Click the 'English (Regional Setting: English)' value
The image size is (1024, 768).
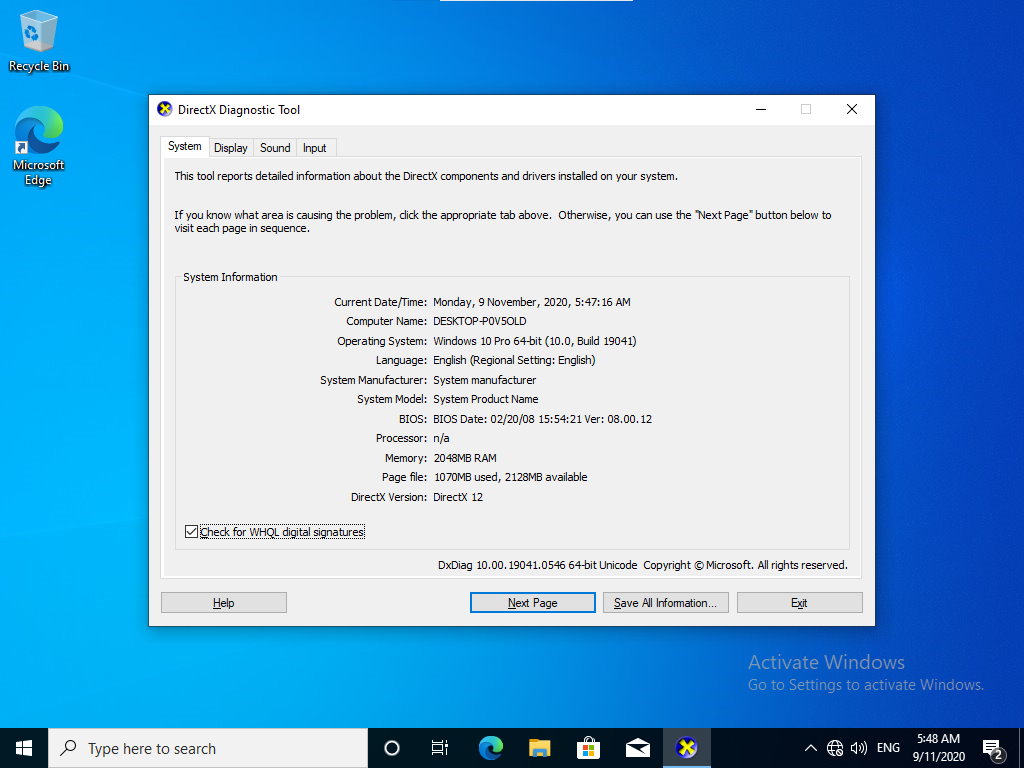click(x=514, y=360)
